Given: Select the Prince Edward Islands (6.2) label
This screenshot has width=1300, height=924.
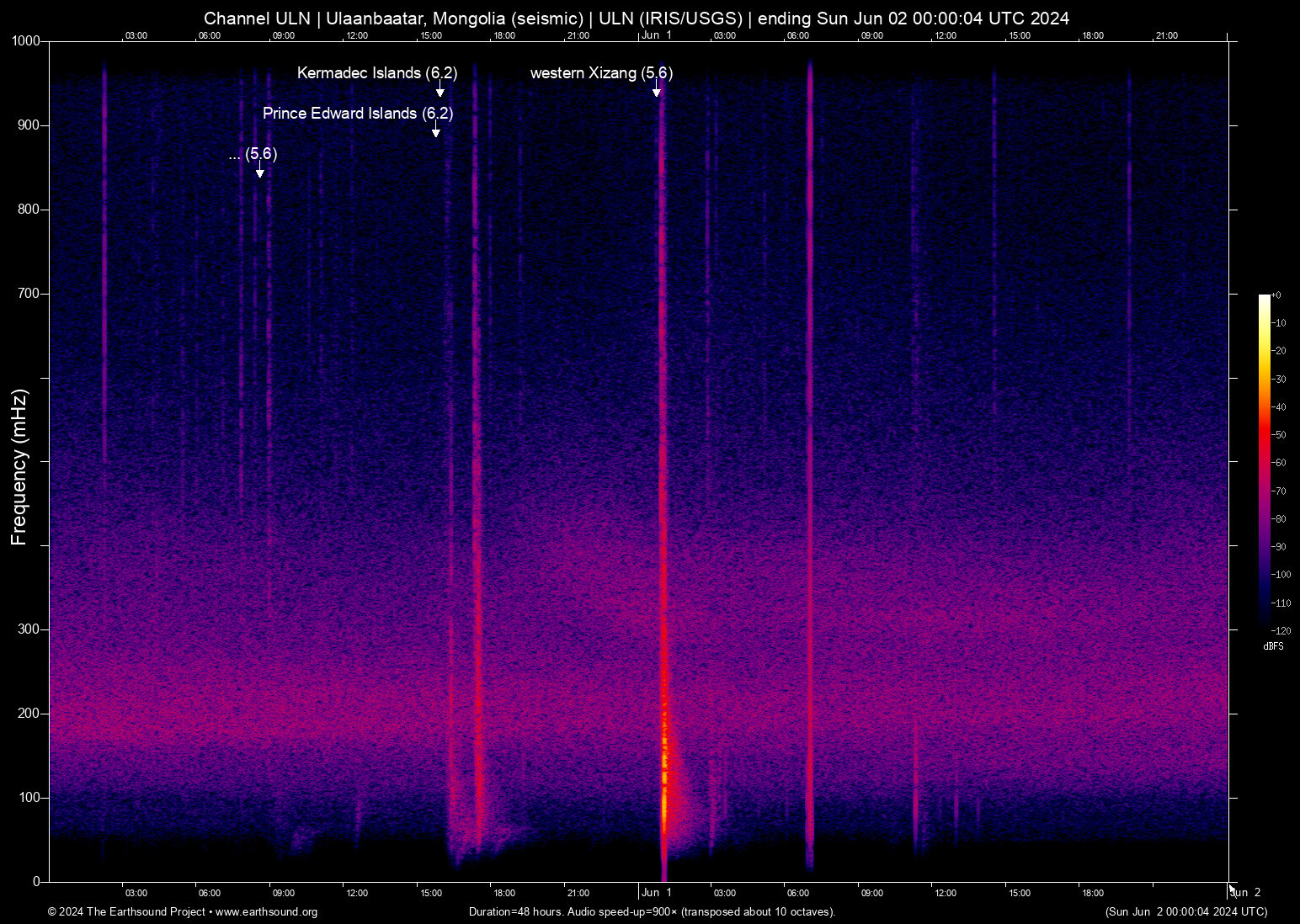Looking at the screenshot, I should [x=358, y=114].
